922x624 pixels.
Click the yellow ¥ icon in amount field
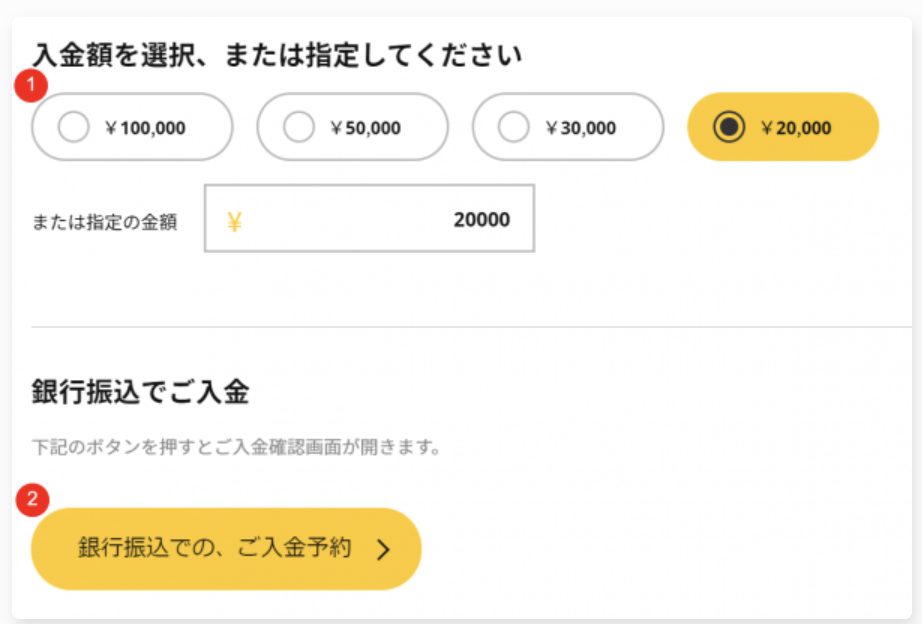pos(234,221)
